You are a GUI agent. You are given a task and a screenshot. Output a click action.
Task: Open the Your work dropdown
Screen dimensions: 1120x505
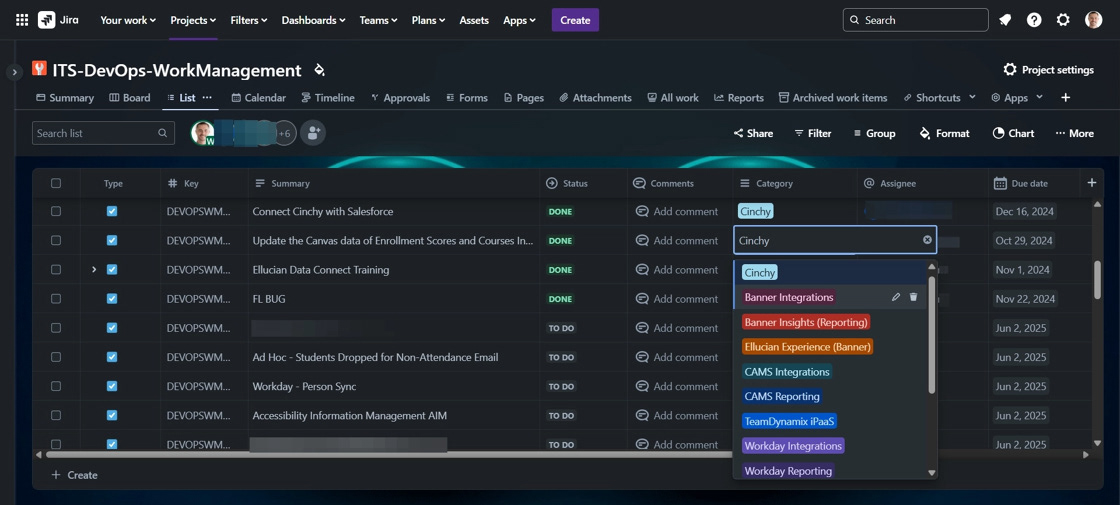click(x=128, y=20)
